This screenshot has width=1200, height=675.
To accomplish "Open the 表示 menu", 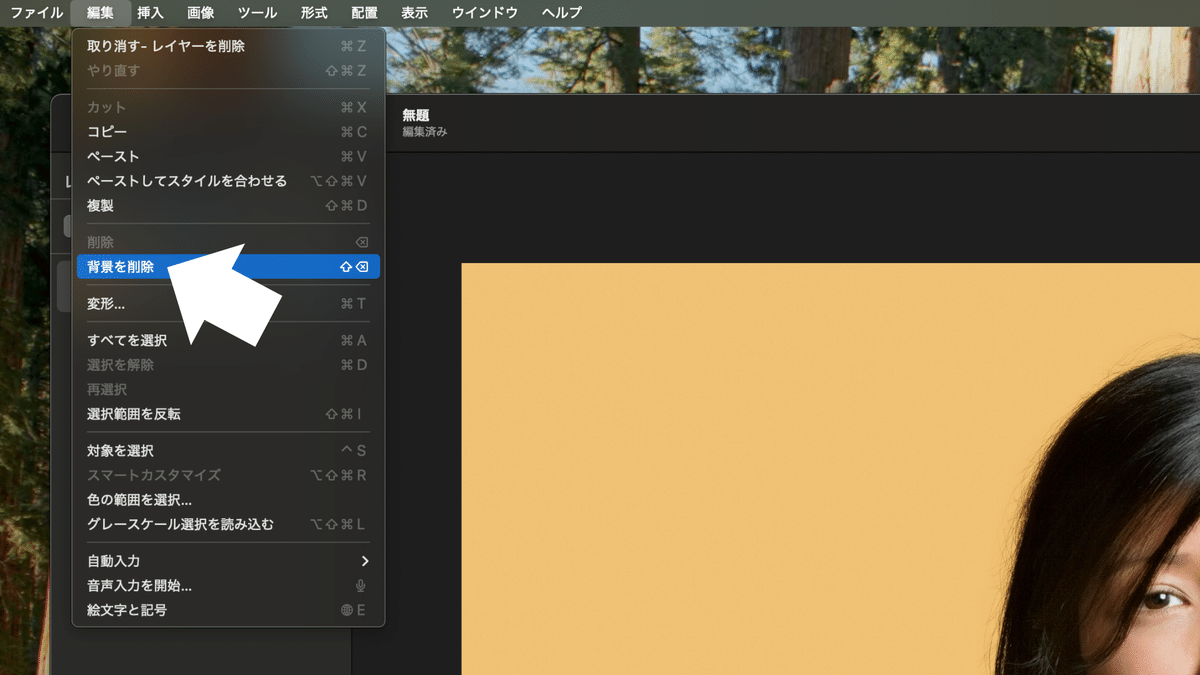I will click(x=414, y=13).
